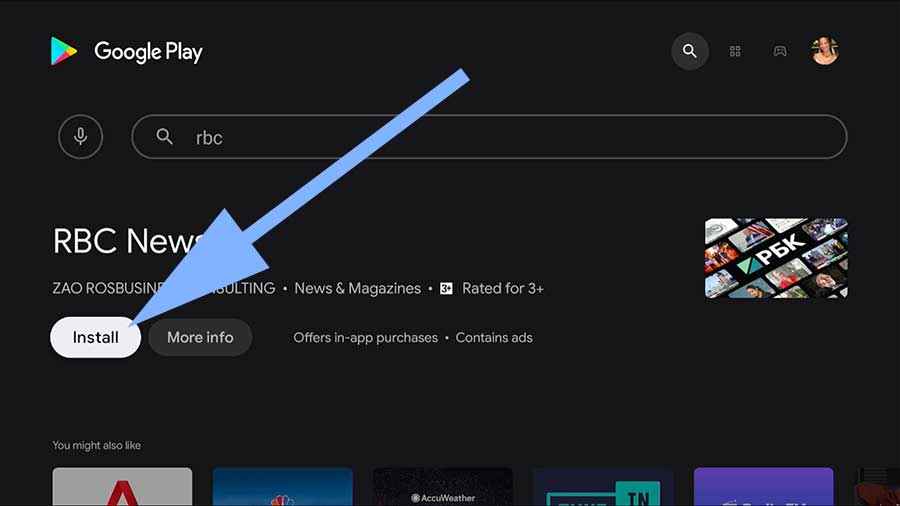
Task: Open the TN suggested app card
Action: (x=603, y=486)
